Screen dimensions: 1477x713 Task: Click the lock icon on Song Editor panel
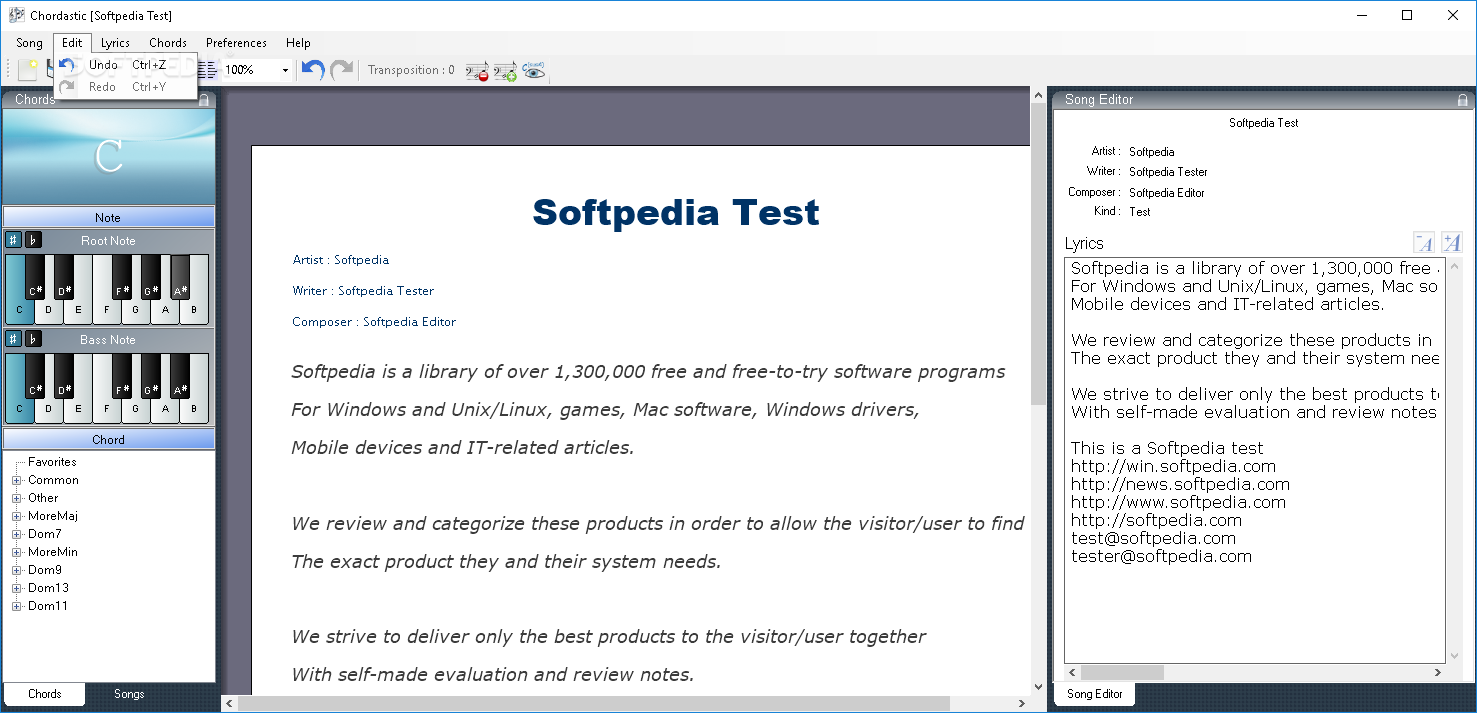point(1462,100)
